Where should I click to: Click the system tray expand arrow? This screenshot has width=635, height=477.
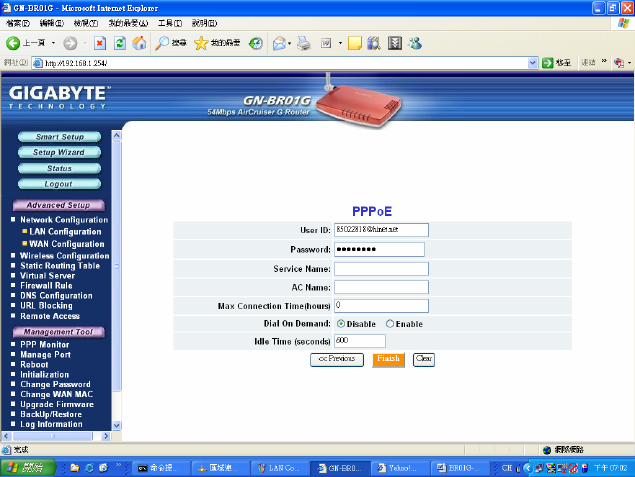pyautogui.click(x=527, y=468)
